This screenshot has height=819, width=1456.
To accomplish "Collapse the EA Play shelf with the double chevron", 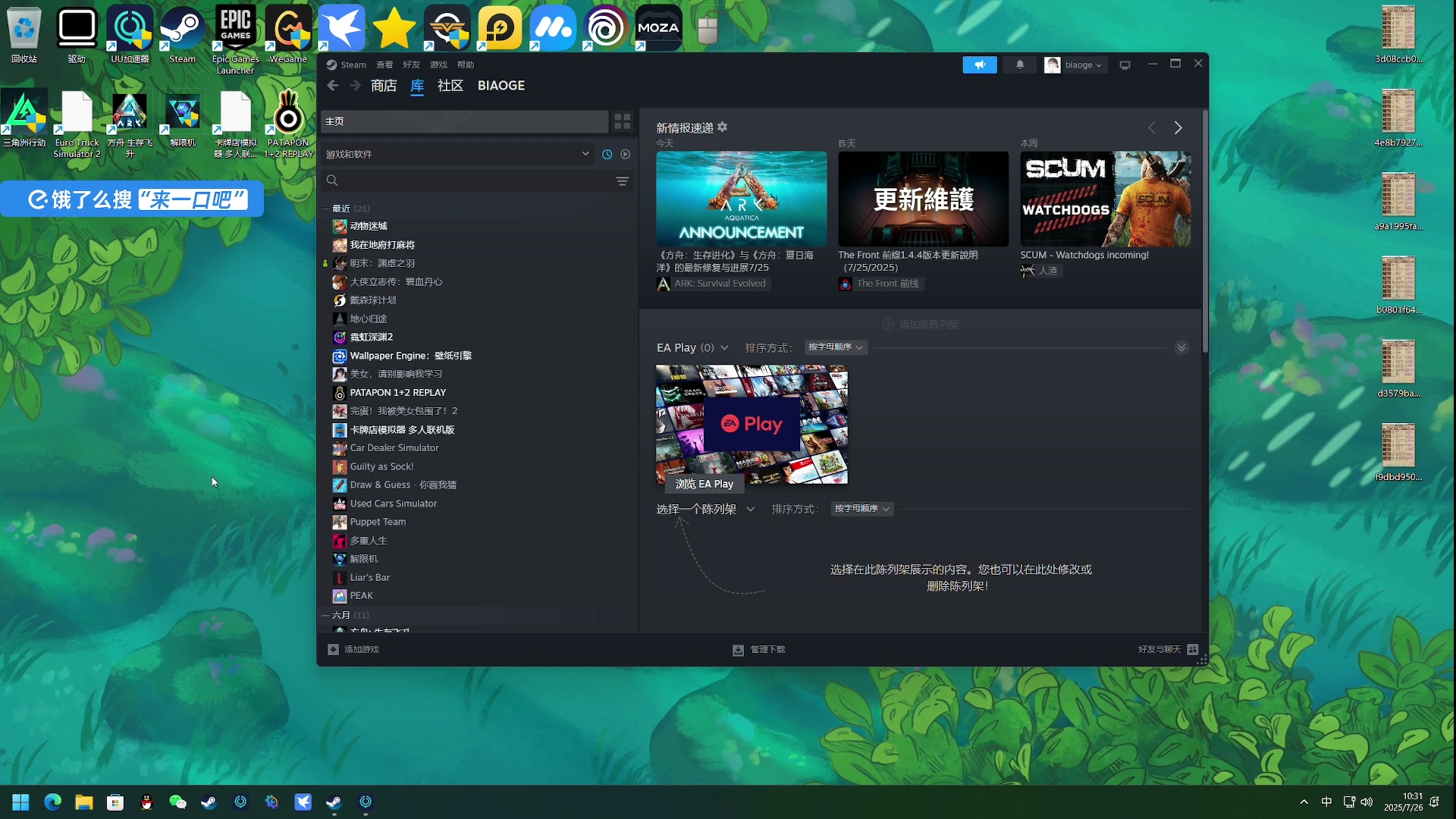I will (1181, 348).
